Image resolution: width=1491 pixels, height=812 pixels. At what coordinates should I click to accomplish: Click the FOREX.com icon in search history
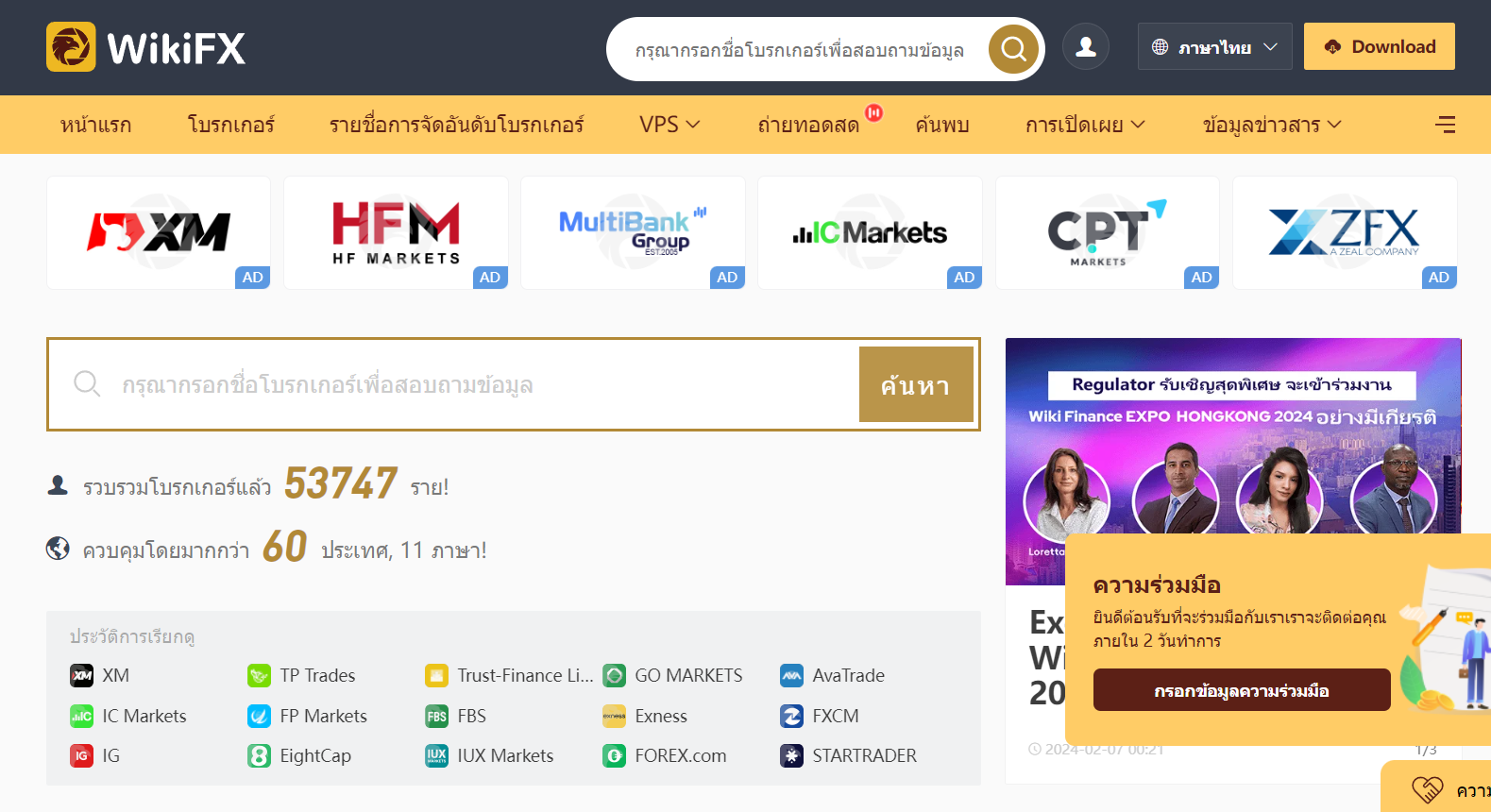[614, 755]
